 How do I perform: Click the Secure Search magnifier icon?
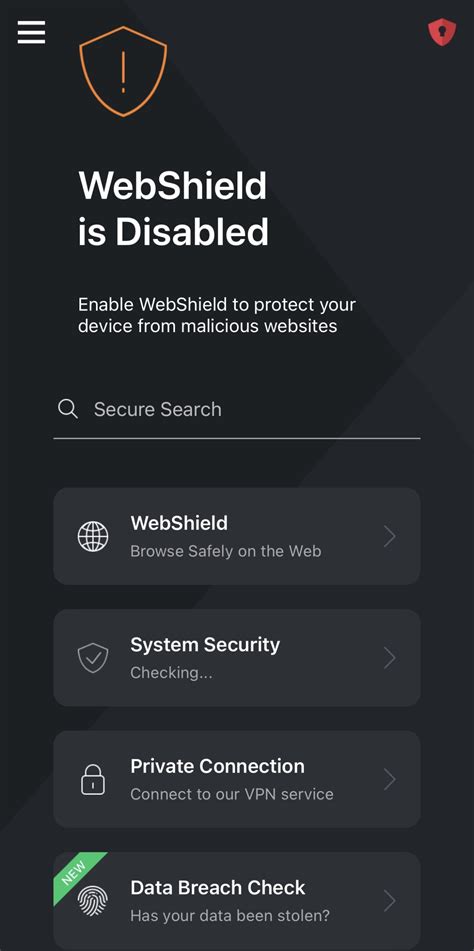68,409
